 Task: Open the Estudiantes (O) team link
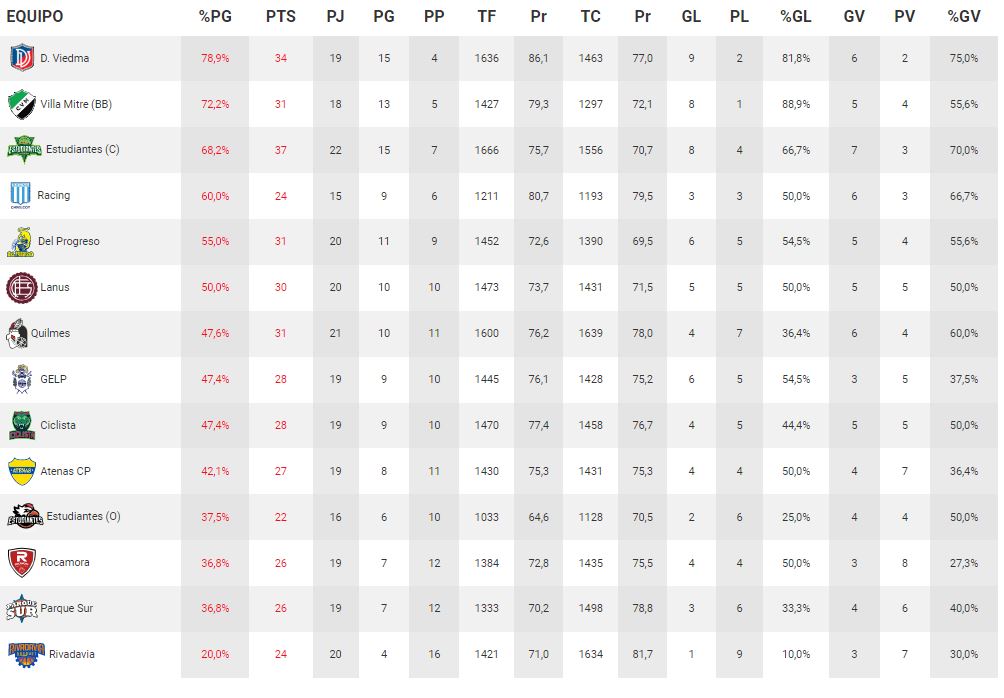click(x=83, y=517)
